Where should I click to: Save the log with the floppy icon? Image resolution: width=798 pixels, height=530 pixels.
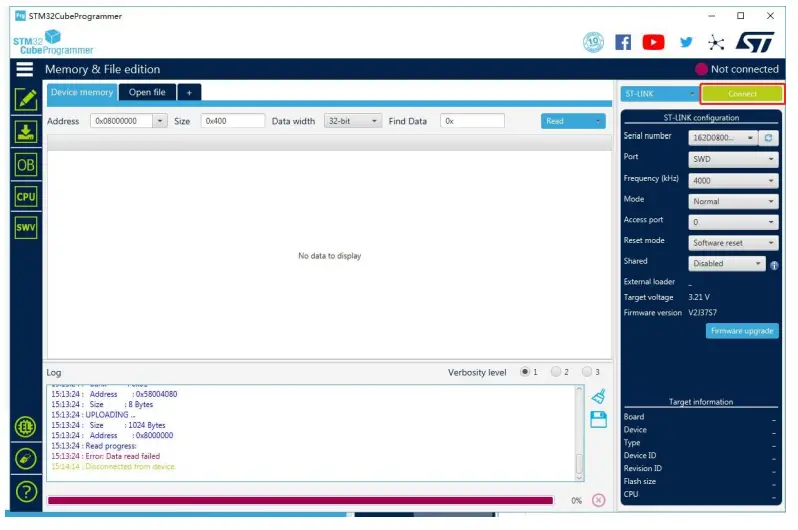click(598, 420)
